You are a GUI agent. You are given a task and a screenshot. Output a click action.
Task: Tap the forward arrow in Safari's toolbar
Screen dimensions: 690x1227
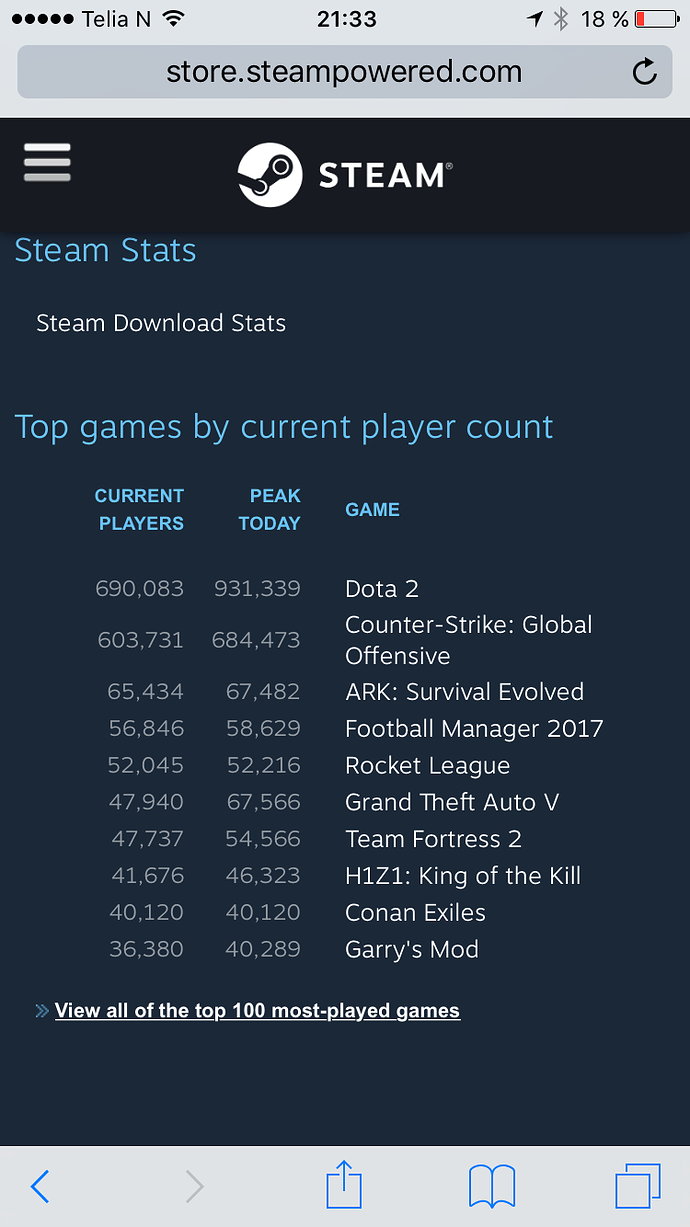click(194, 1187)
